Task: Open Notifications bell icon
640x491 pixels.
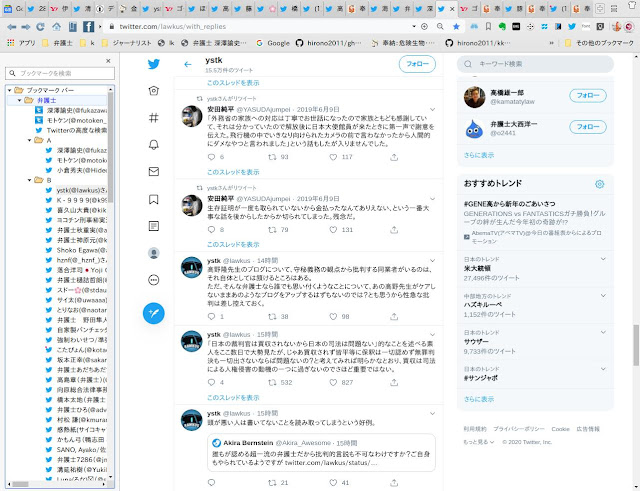Action: 154,144
